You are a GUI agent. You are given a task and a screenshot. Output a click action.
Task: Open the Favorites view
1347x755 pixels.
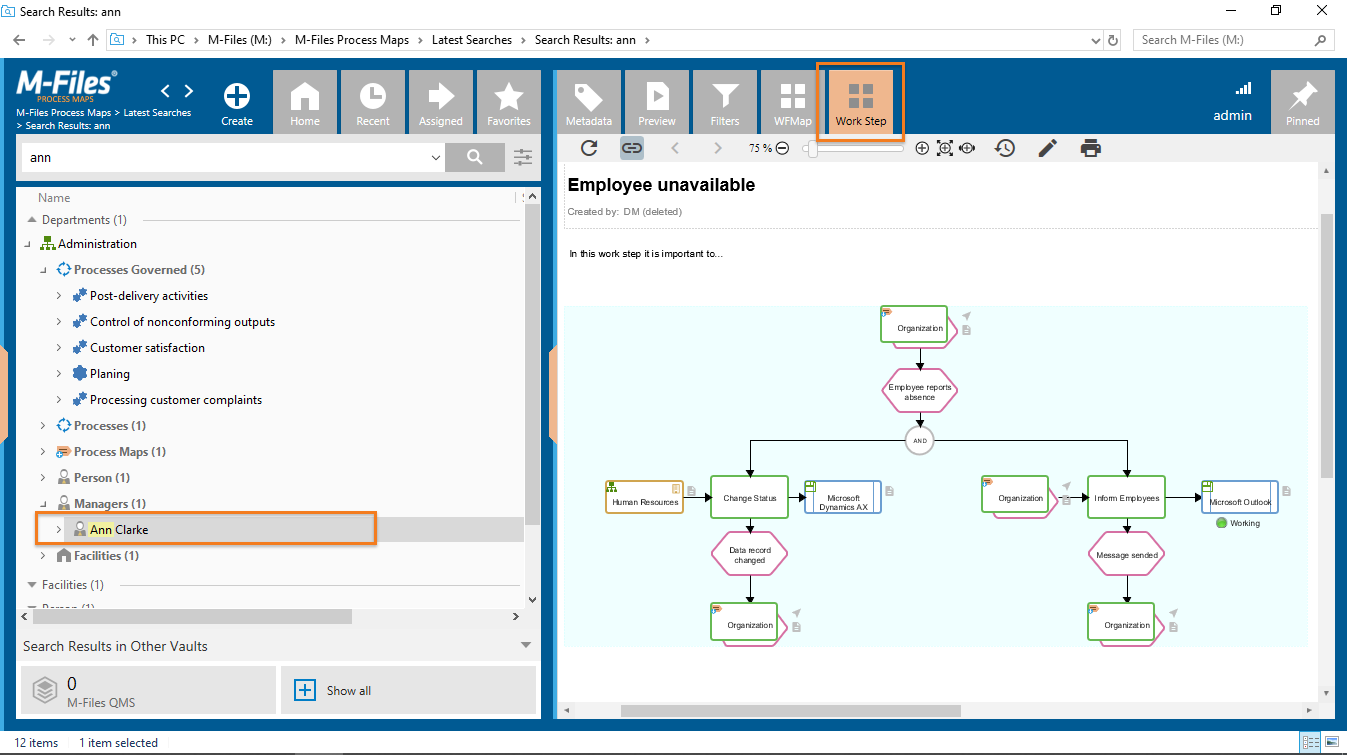(509, 101)
